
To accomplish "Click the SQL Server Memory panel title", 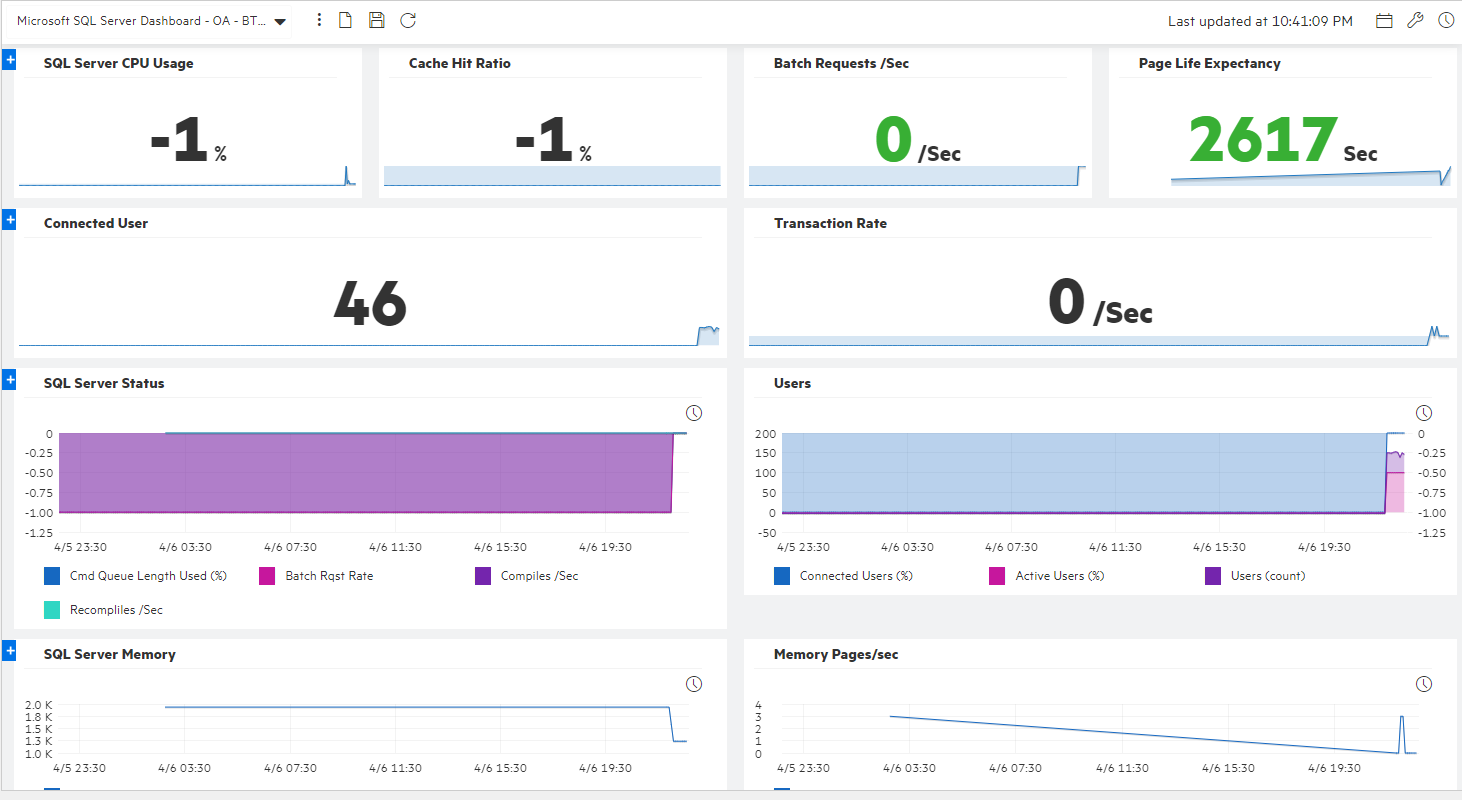I will point(110,654).
